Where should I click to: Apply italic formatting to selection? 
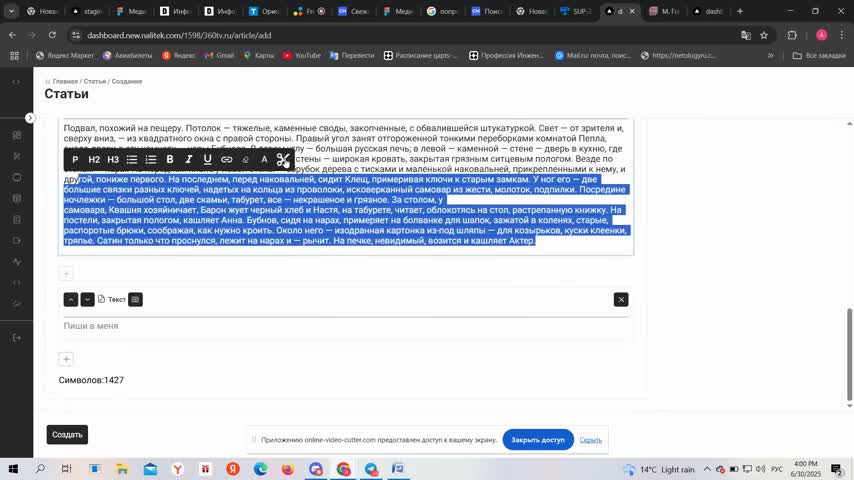pyautogui.click(x=189, y=160)
